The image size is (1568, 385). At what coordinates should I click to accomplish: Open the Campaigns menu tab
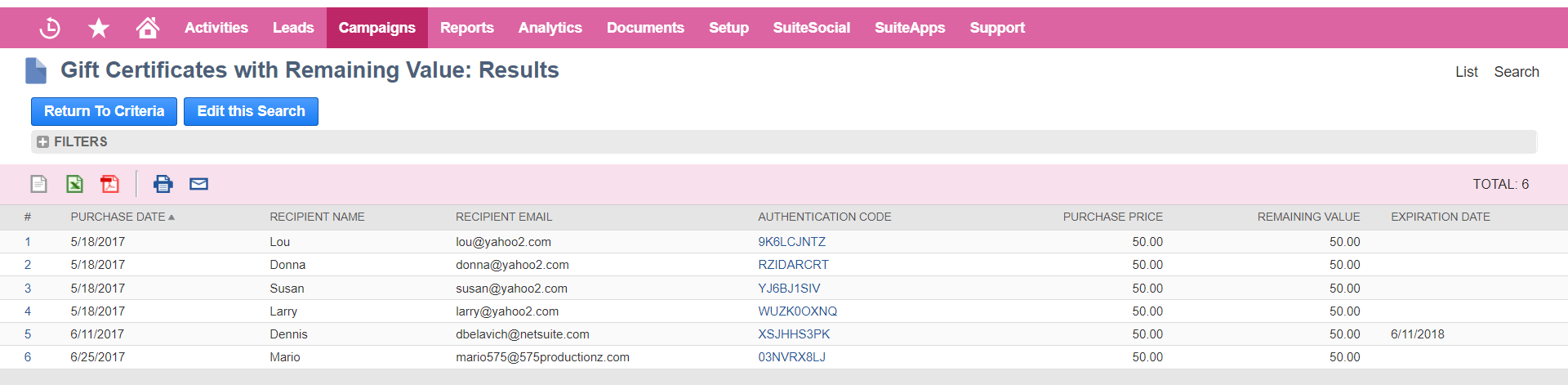tap(377, 28)
